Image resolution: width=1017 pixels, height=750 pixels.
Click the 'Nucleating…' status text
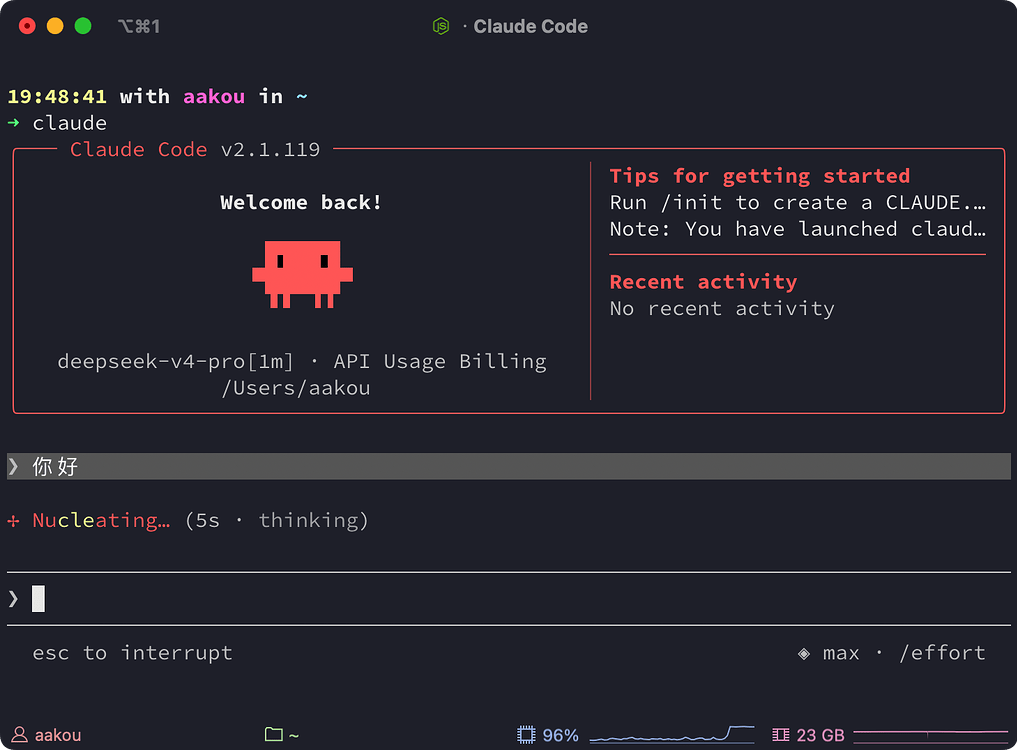point(101,520)
